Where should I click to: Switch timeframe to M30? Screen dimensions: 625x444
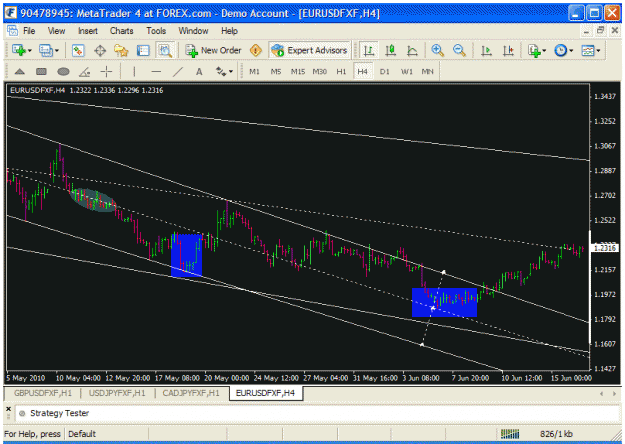tap(320, 72)
